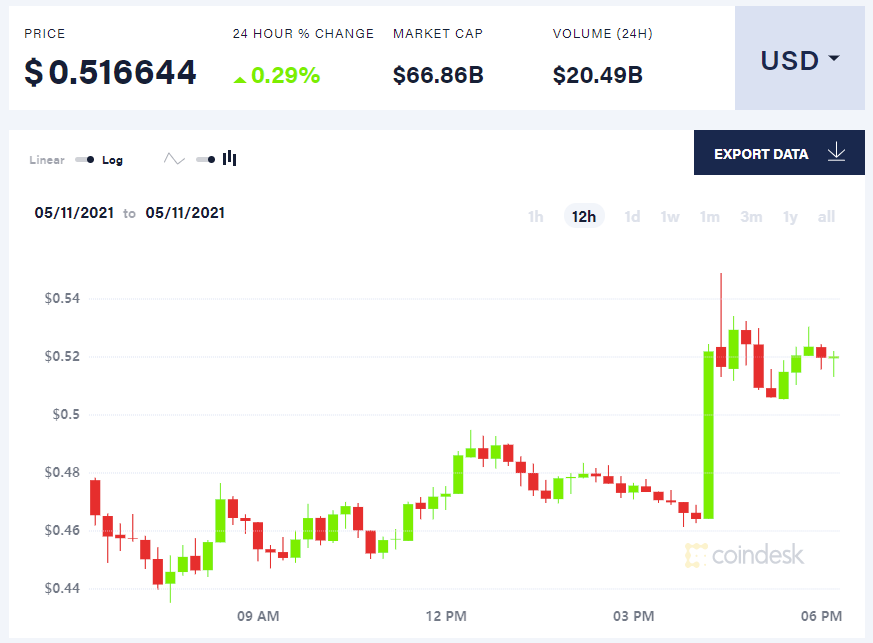Select the 12h time range
The width and height of the screenshot is (873, 643).
(584, 216)
